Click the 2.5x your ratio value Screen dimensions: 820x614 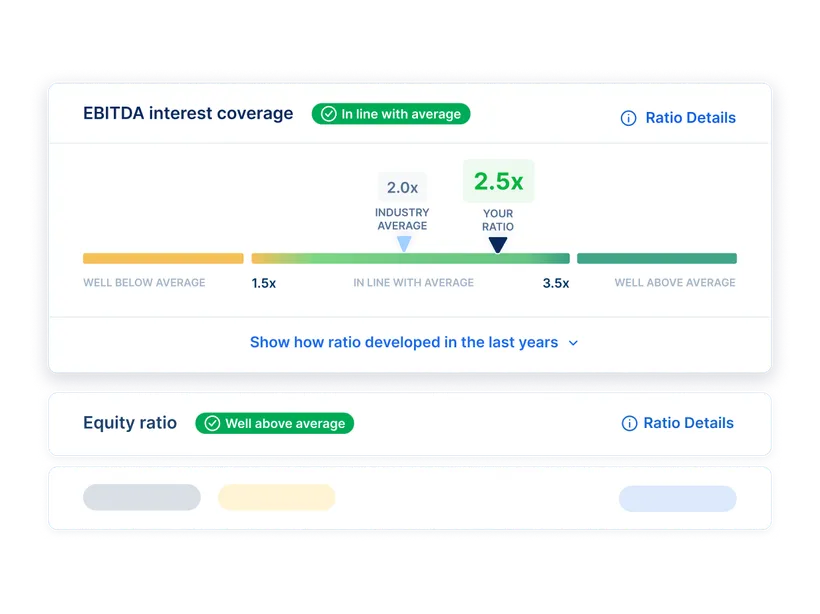pos(498,181)
